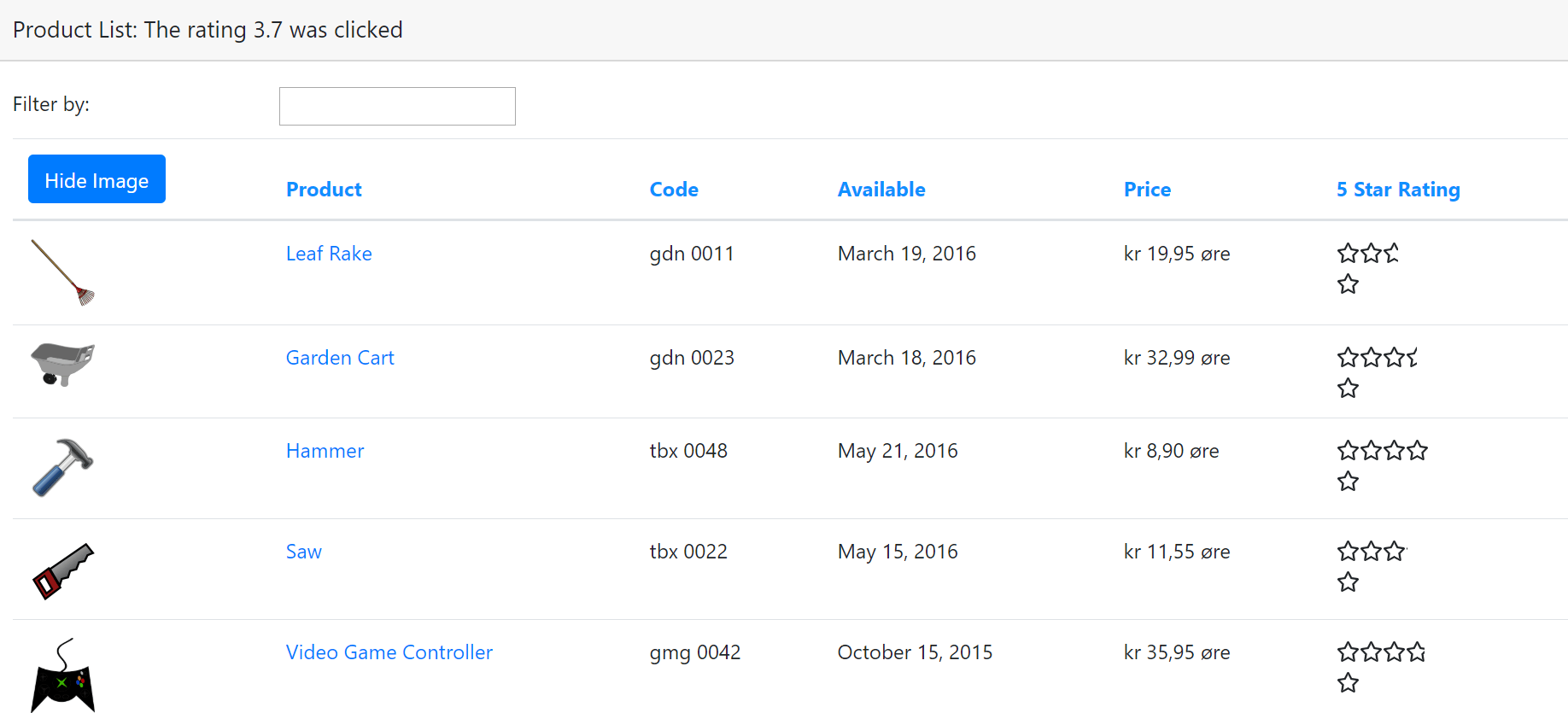This screenshot has height=713, width=1568.
Task: Click the Hammer product image
Action: point(63,467)
